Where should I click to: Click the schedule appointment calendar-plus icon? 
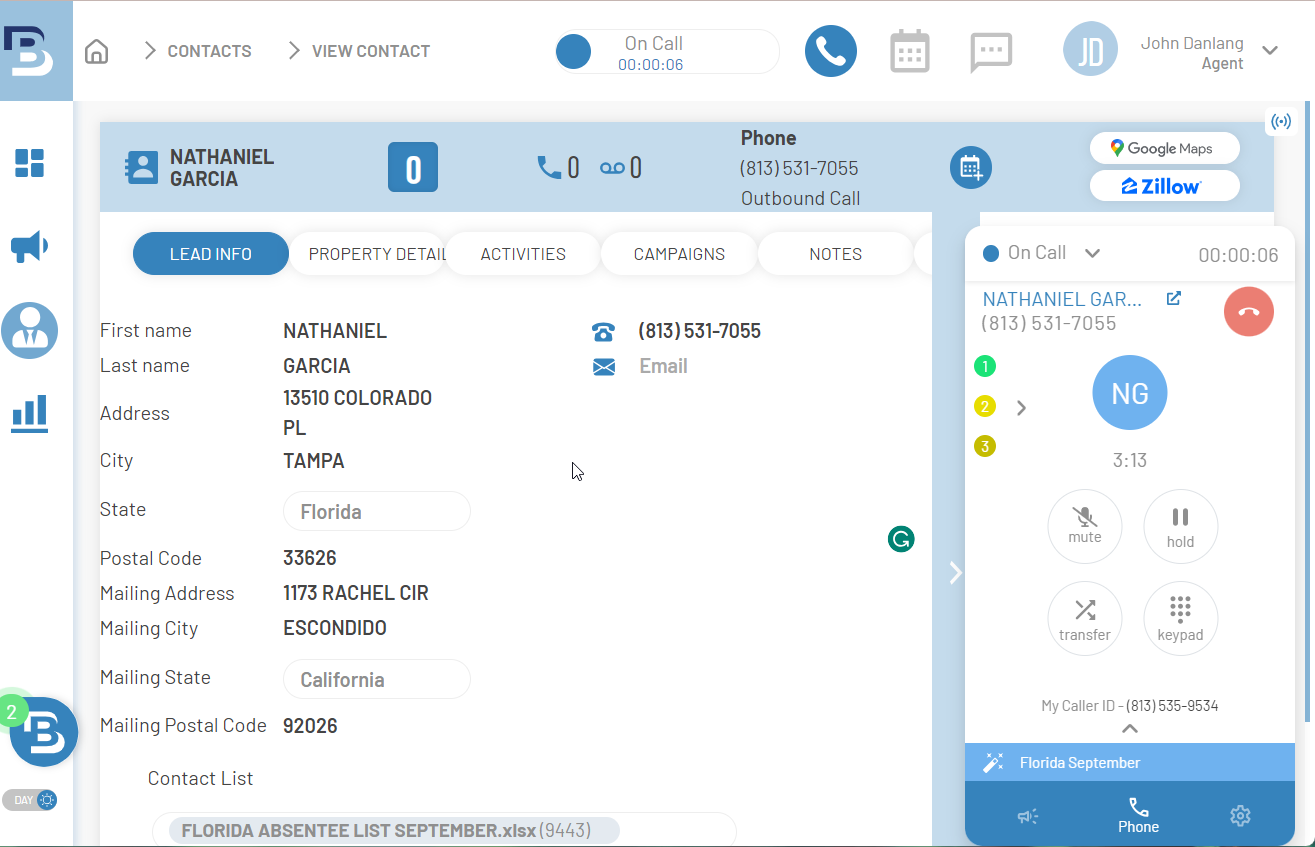point(971,167)
